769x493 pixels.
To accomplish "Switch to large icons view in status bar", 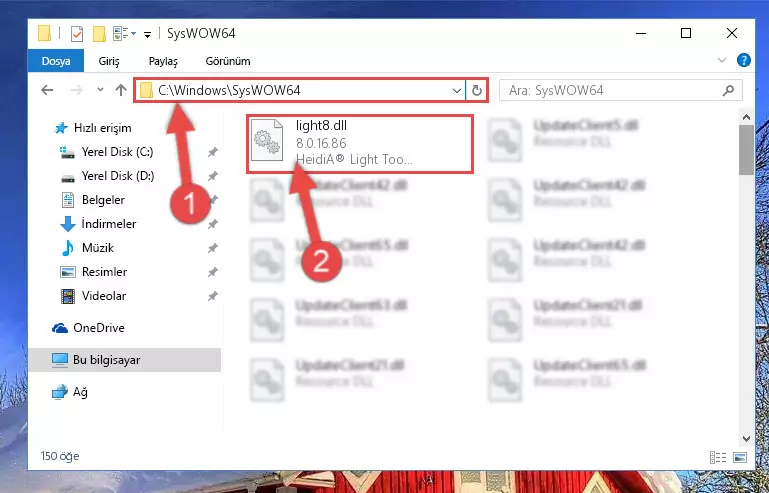I will (x=740, y=457).
